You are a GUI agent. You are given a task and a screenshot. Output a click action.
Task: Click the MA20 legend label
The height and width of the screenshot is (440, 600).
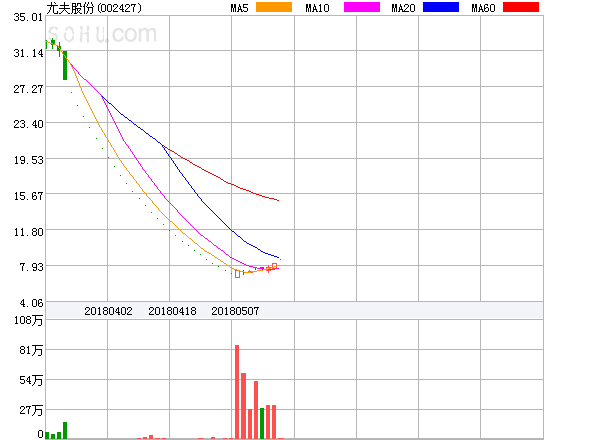(403, 8)
